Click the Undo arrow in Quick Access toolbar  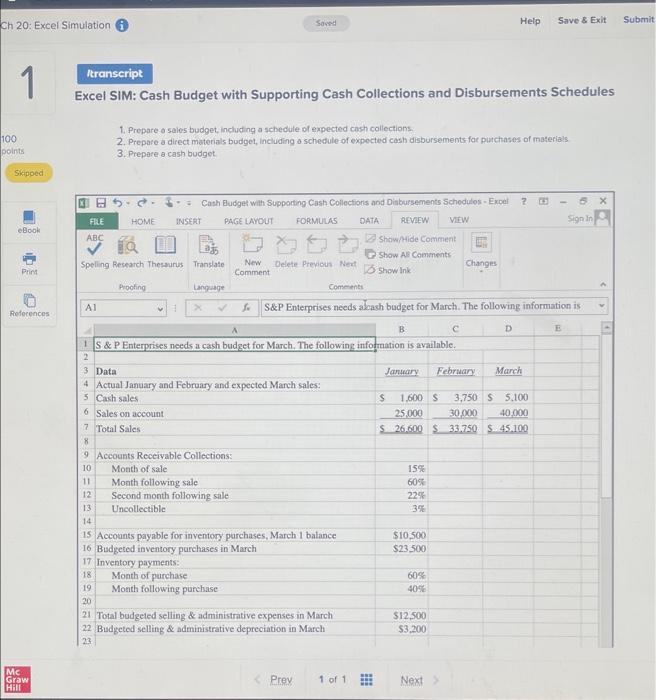pos(117,203)
